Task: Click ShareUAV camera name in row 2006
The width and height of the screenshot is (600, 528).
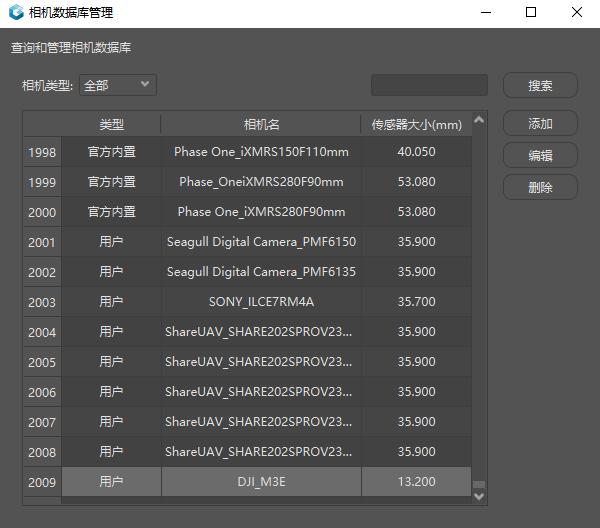Action: (x=258, y=392)
